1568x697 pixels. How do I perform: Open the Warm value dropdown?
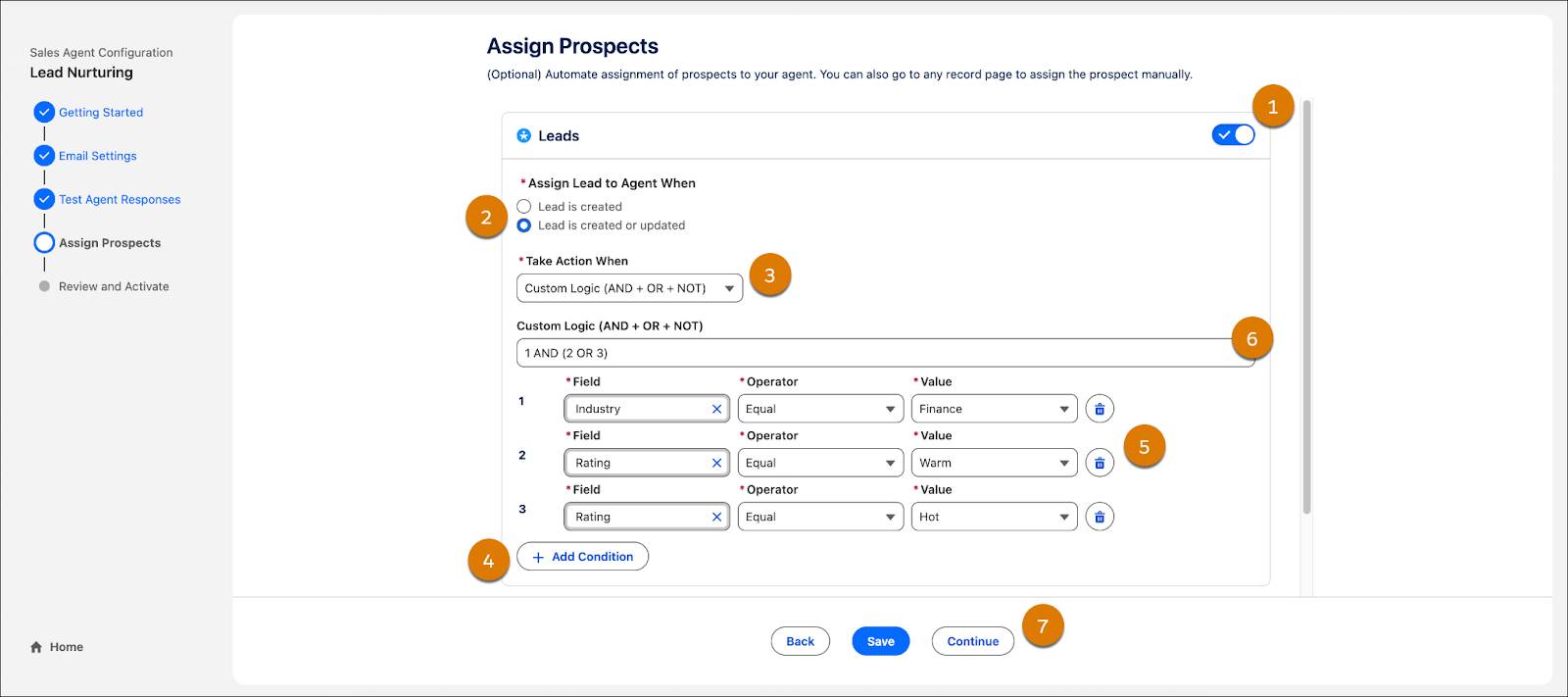tap(994, 463)
